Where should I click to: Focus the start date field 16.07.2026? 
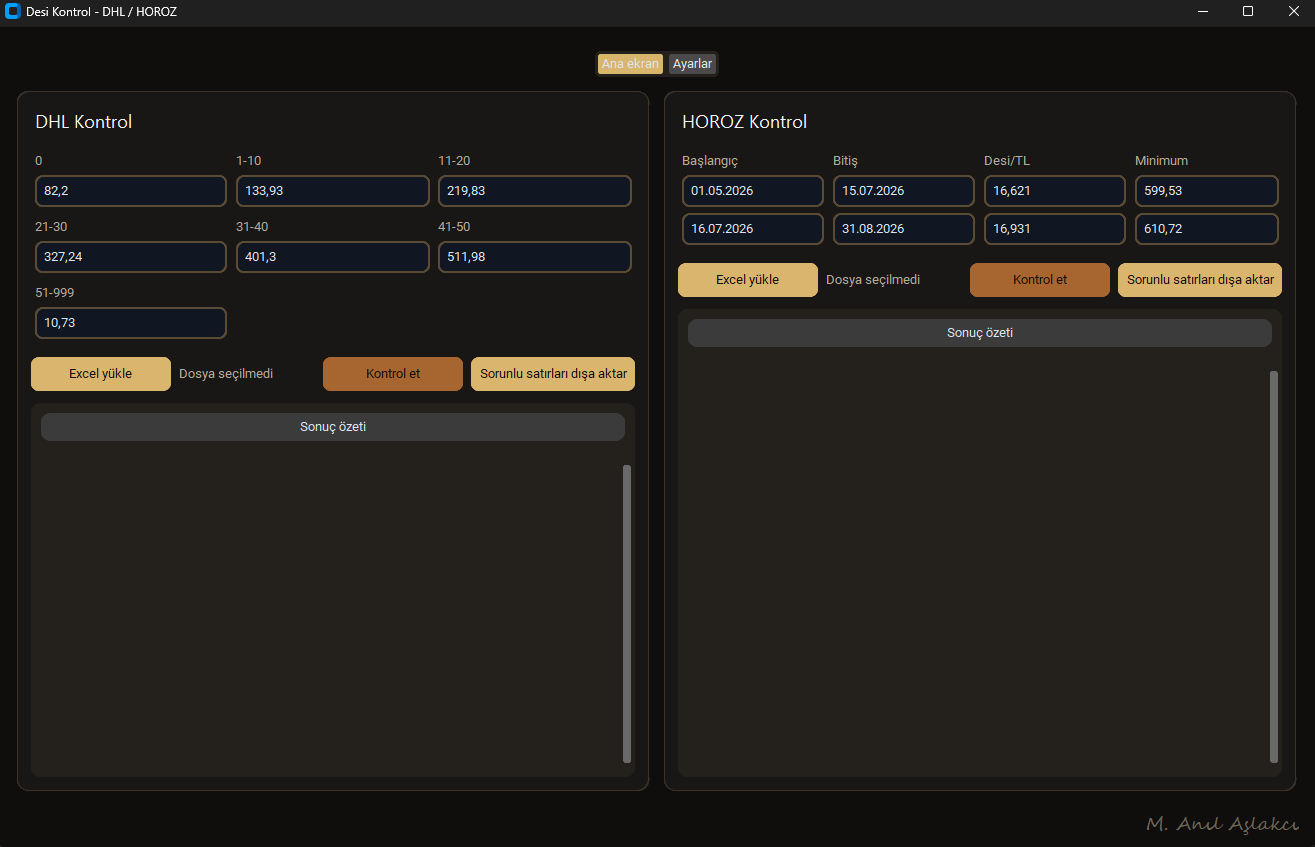pos(753,229)
